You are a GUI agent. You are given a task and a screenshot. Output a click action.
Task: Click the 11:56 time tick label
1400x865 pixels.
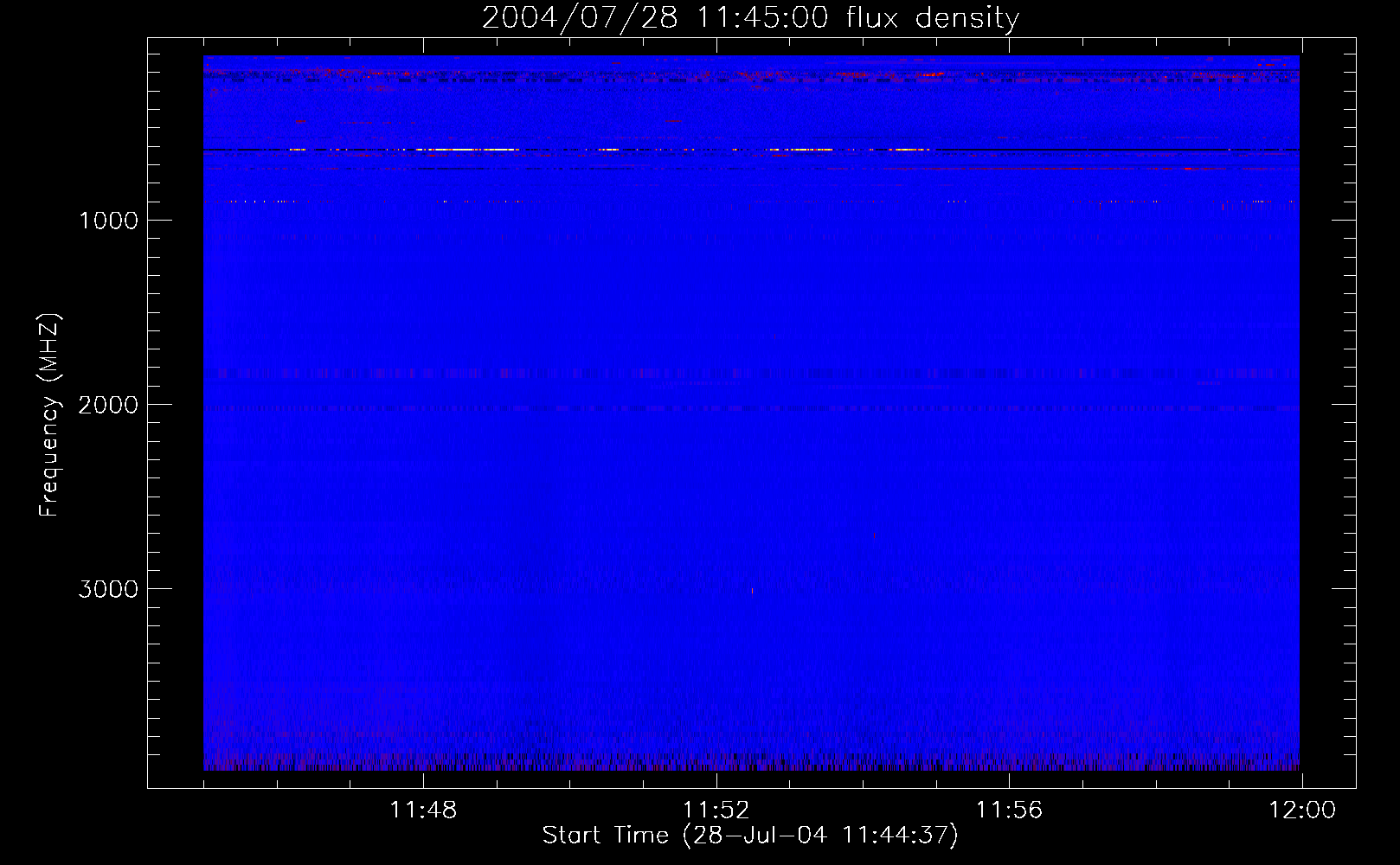tap(1009, 811)
